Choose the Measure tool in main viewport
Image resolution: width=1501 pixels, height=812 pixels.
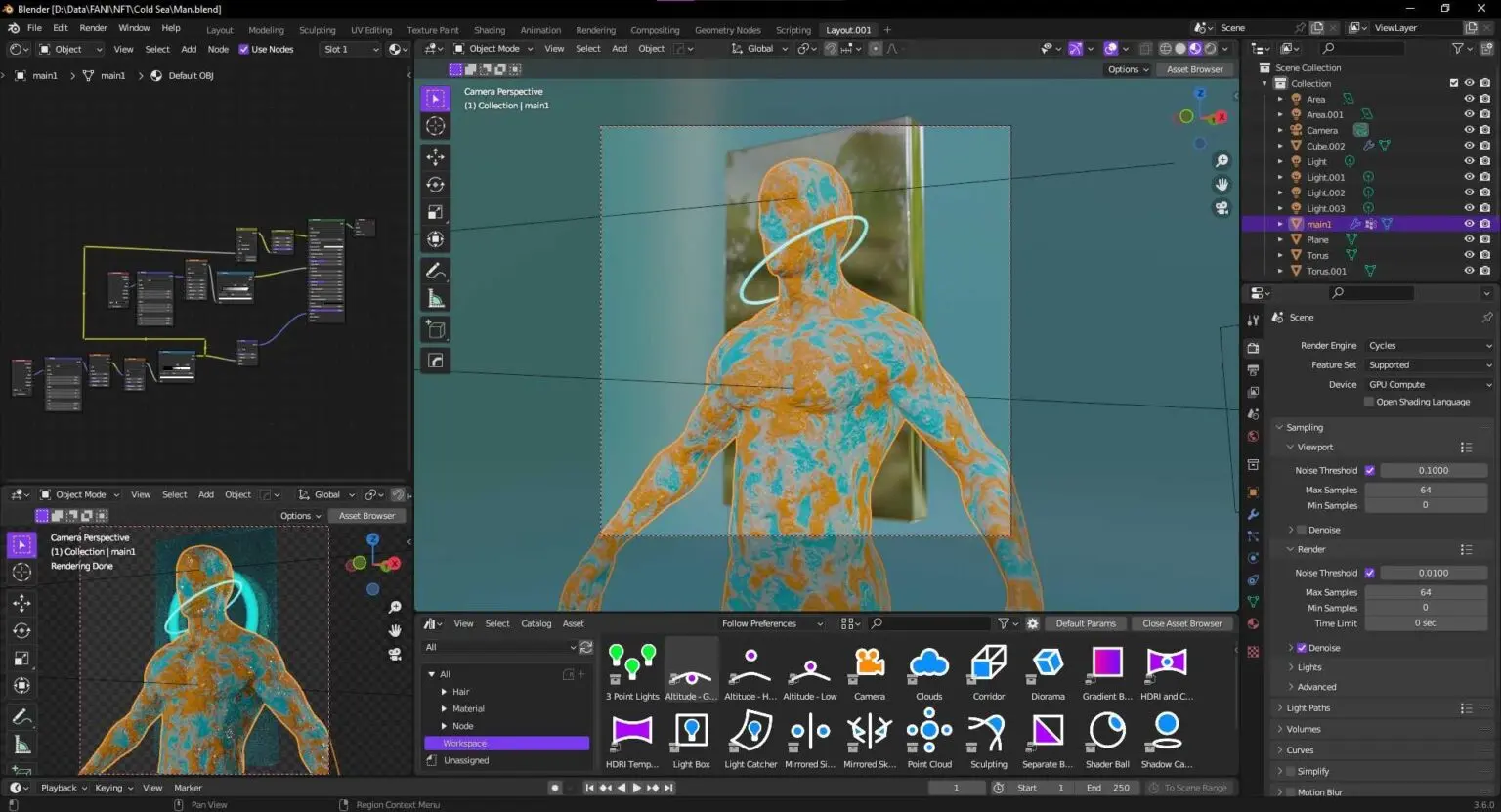[436, 300]
